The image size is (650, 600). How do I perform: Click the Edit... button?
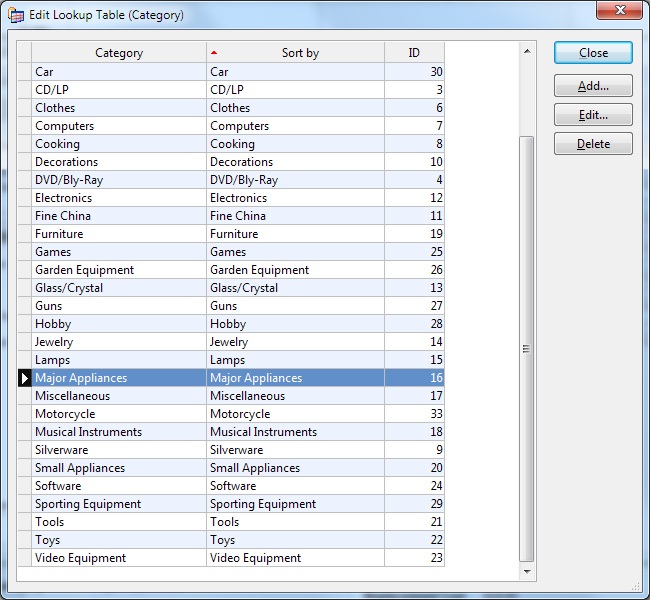point(593,115)
